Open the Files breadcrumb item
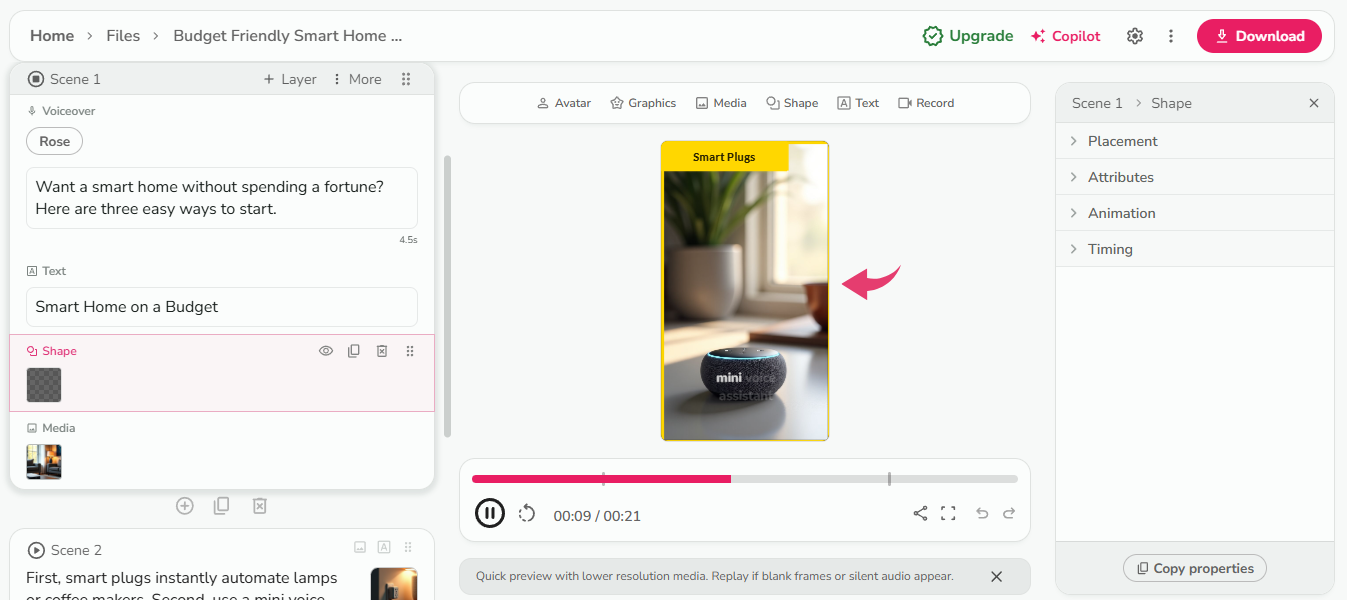 (x=123, y=35)
